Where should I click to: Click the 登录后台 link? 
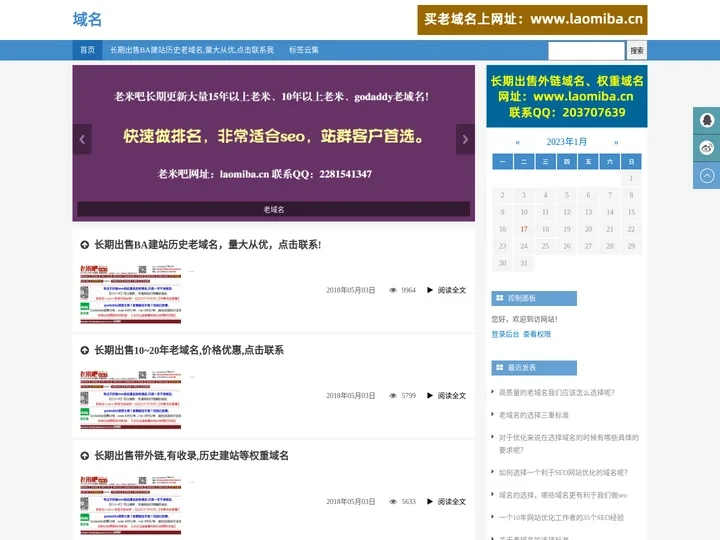505,334
